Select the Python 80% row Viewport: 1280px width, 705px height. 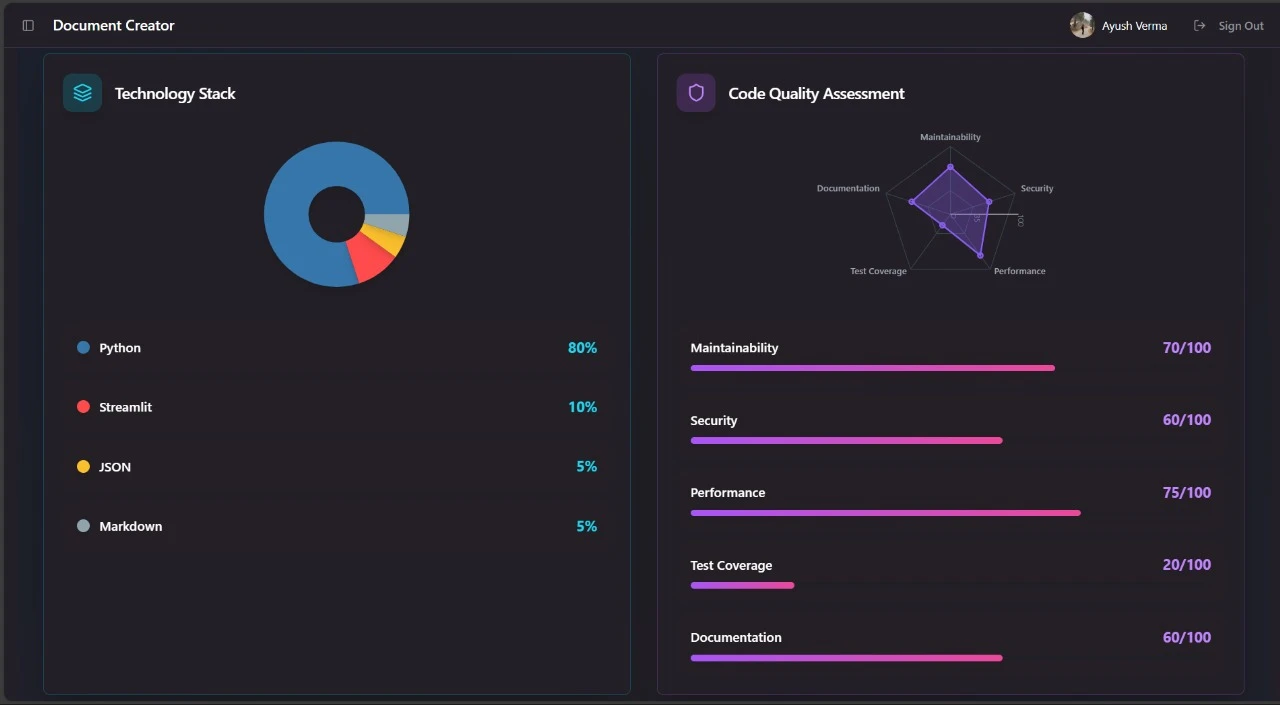[x=337, y=348]
